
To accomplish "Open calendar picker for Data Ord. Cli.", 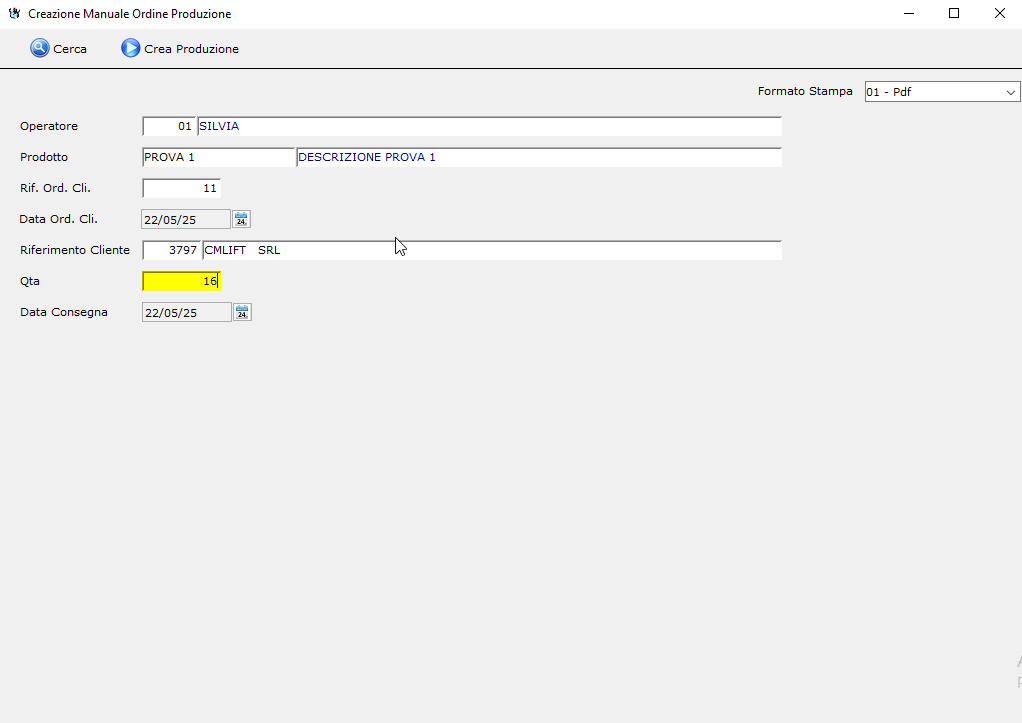I will coord(241,219).
